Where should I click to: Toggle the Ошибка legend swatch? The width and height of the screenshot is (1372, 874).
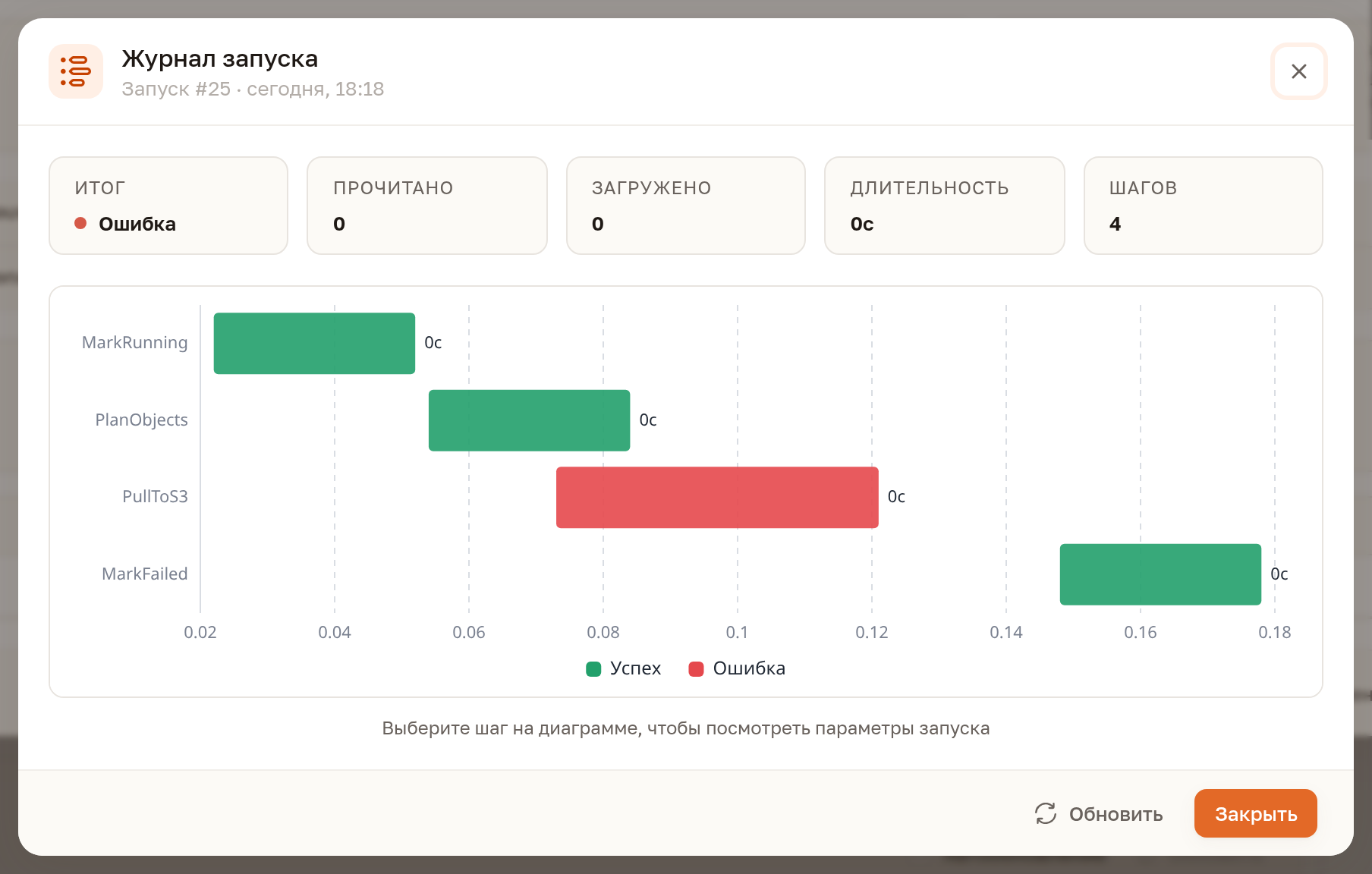tap(696, 668)
